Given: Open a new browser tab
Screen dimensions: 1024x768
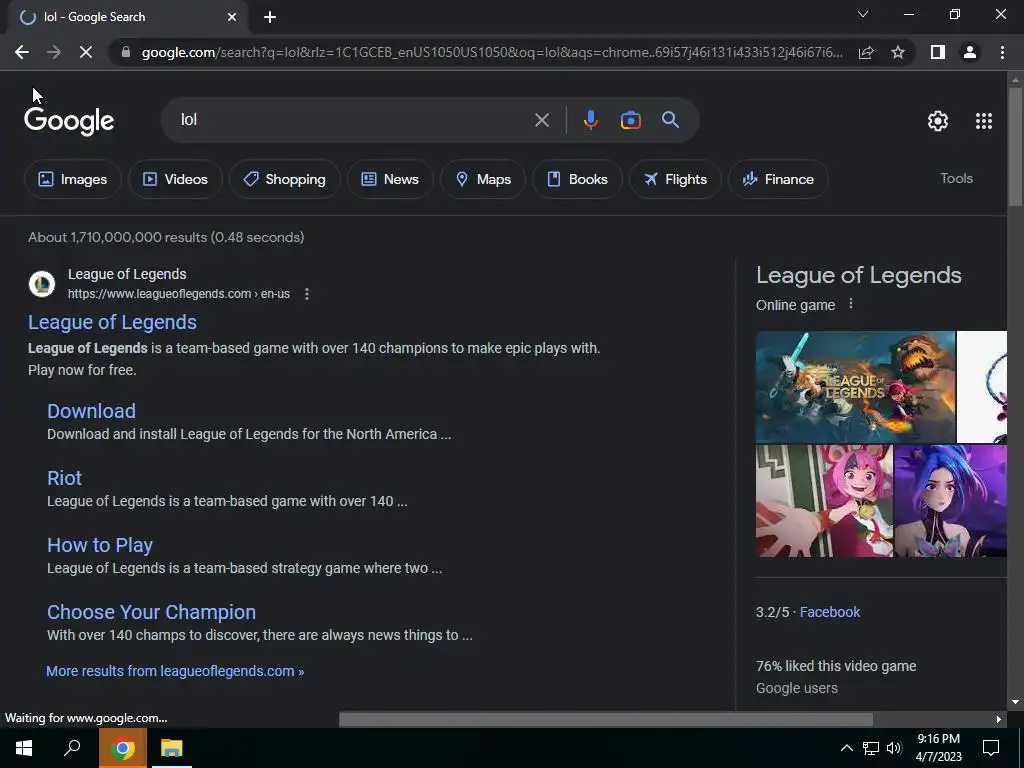Looking at the screenshot, I should [270, 17].
